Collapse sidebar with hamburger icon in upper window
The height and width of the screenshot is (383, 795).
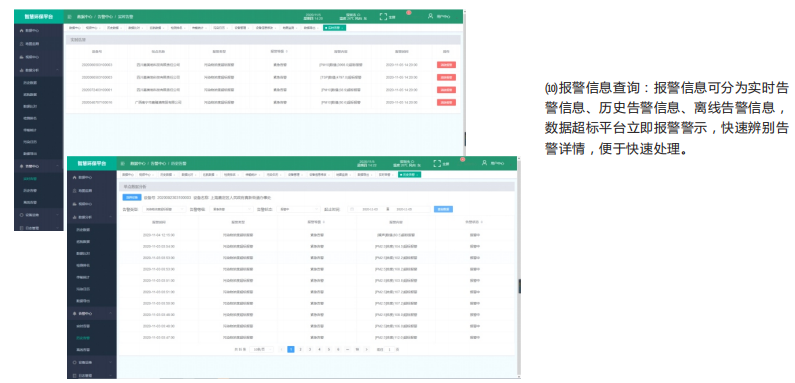[x=69, y=17]
